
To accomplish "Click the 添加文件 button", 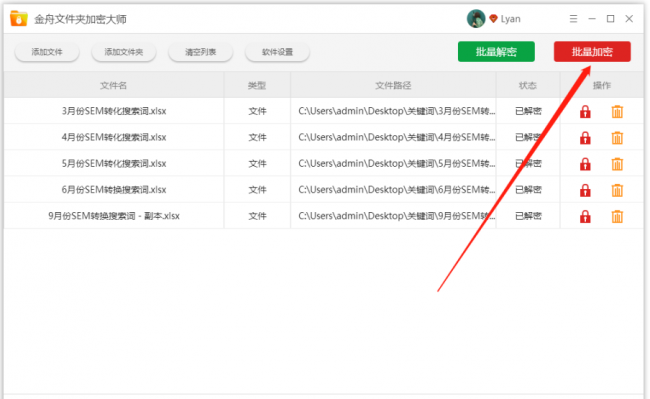I will (x=47, y=52).
